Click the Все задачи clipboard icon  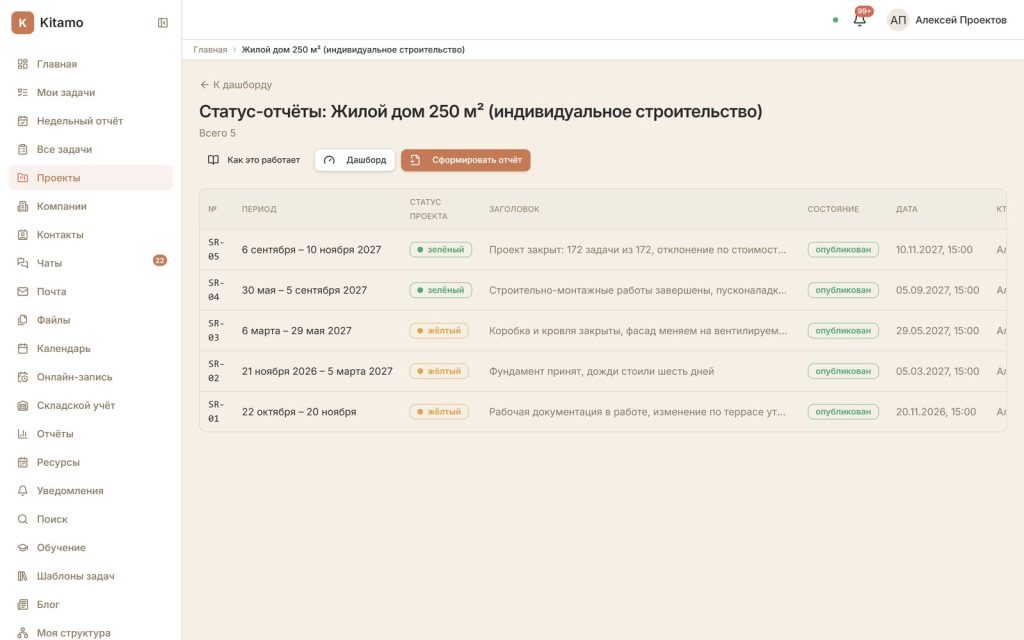23,150
